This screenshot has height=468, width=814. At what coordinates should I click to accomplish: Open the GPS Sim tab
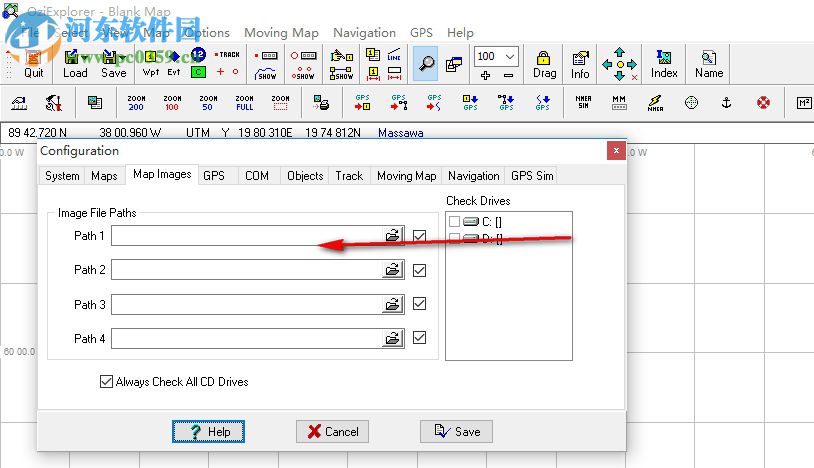[532, 176]
